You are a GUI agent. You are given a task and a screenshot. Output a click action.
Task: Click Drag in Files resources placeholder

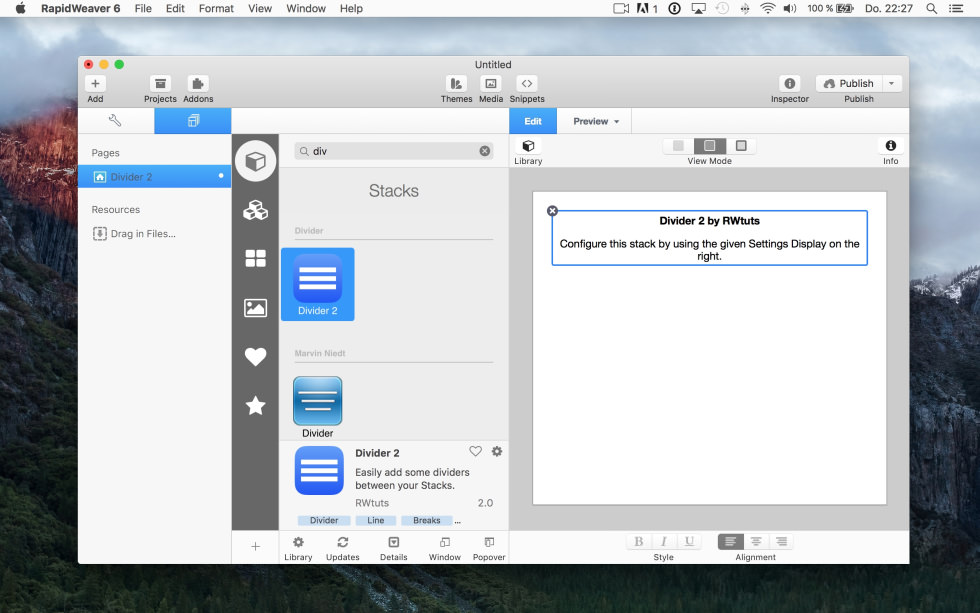coord(134,234)
